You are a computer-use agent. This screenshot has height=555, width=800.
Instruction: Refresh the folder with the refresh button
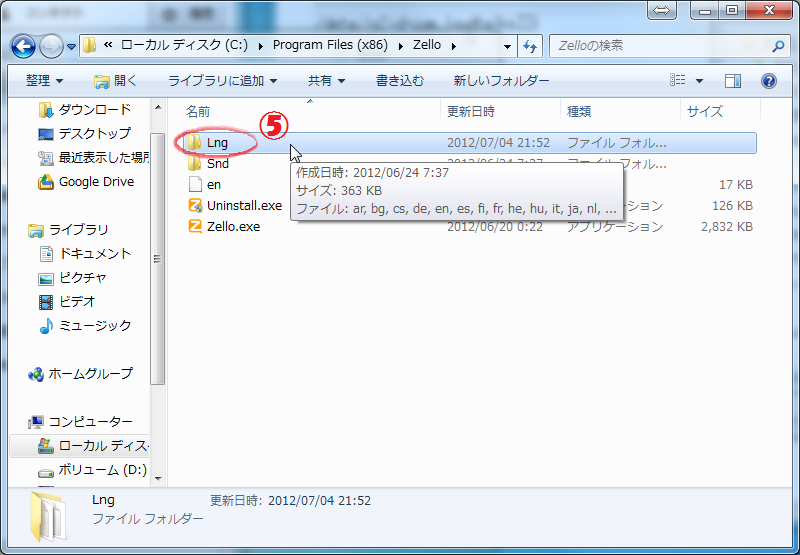(530, 46)
